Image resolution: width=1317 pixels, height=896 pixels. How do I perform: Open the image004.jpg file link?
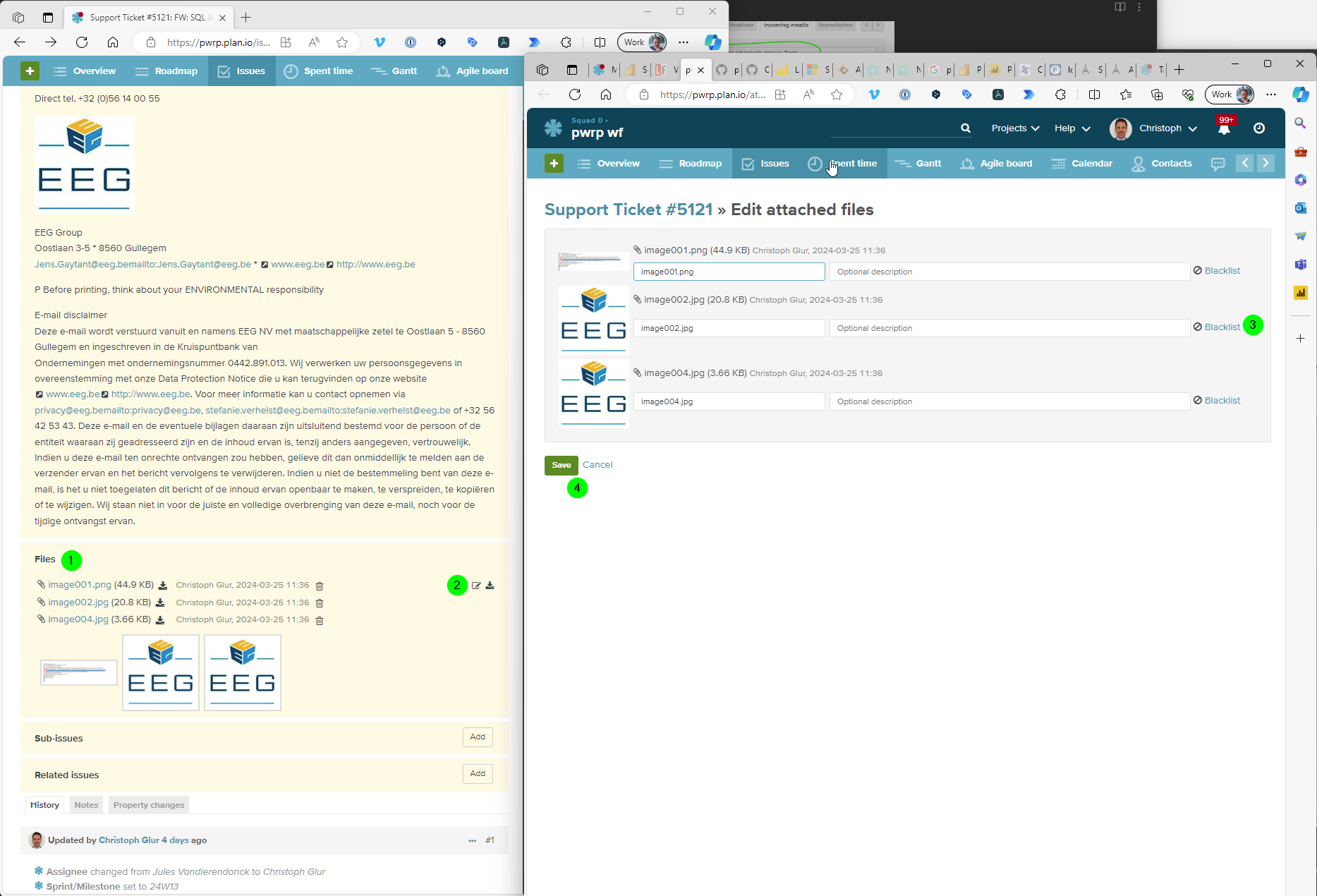[78, 619]
